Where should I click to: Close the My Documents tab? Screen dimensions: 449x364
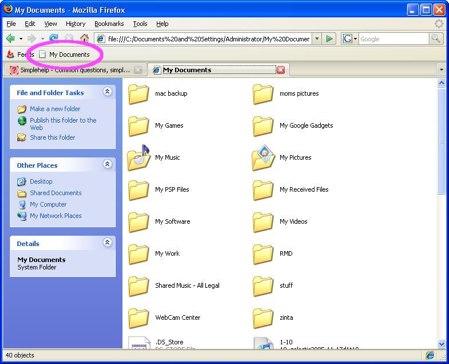[281, 70]
